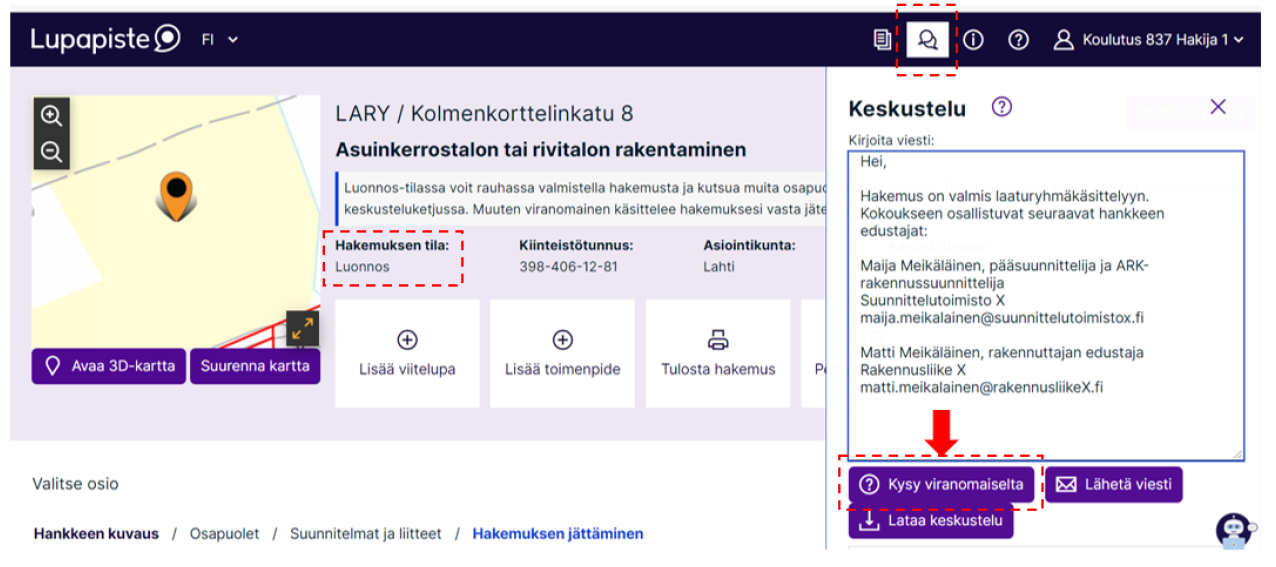Open the help question mark in header
Viewport: 1276px width, 567px height.
pyautogui.click(x=1018, y=40)
